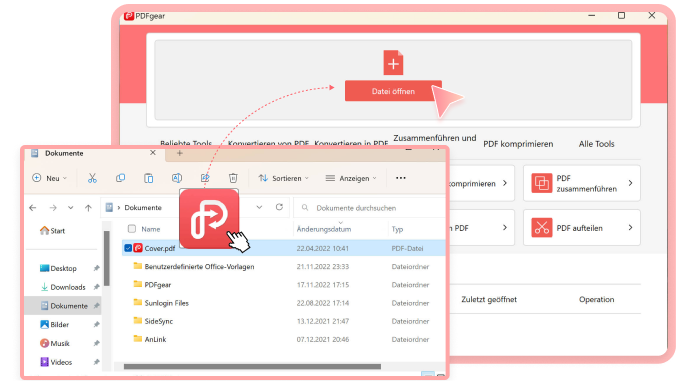Click the PDF zusammenführen icon

[x=541, y=183]
